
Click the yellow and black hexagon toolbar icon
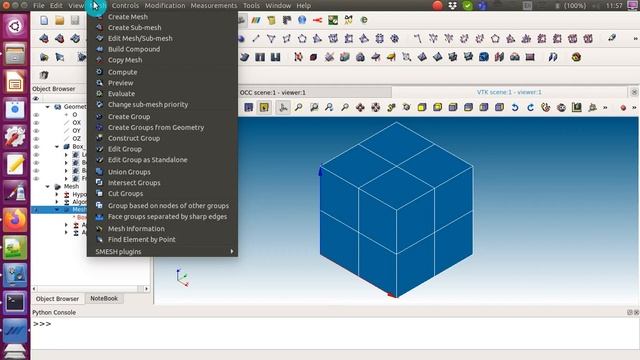(576, 57)
